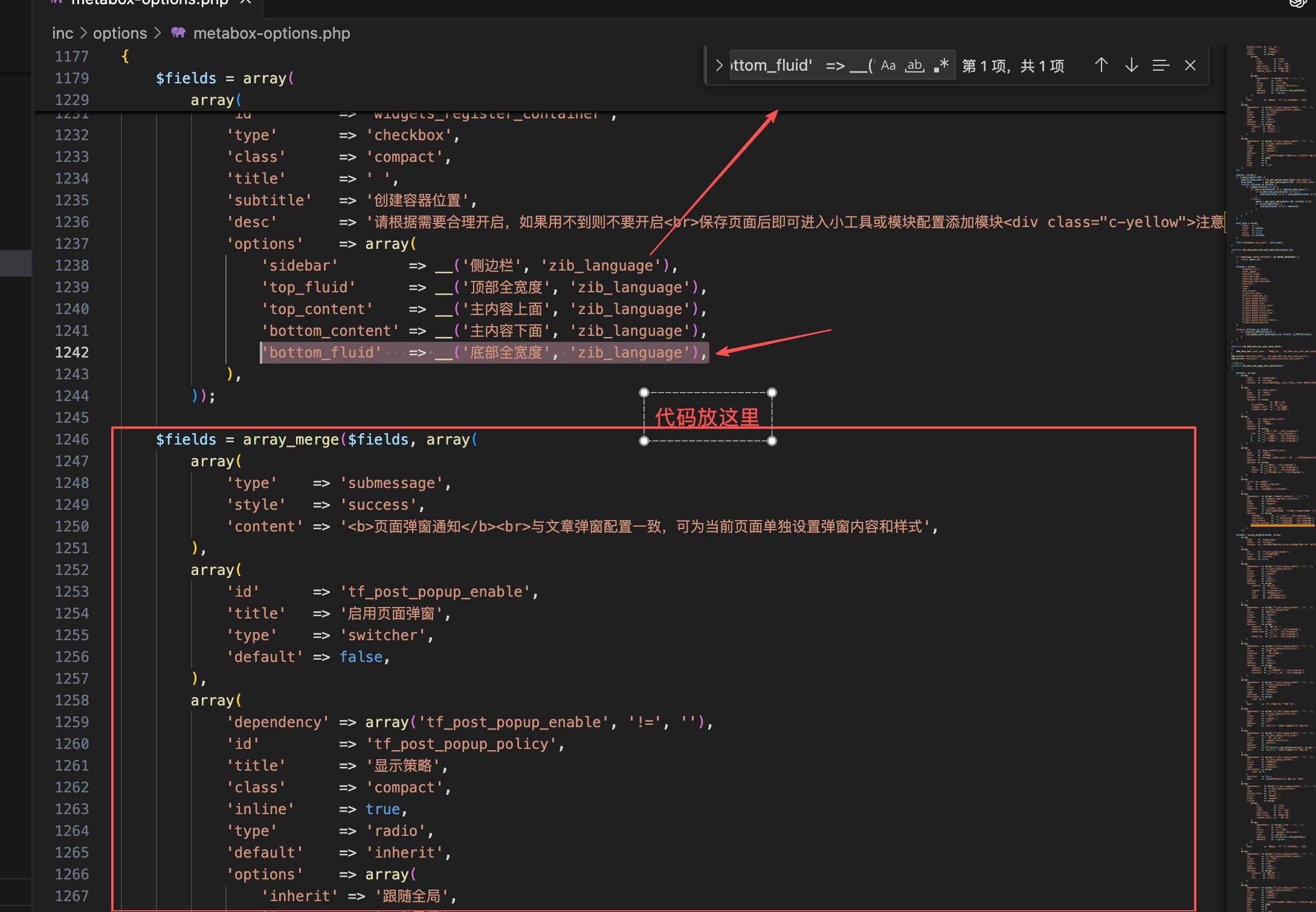The image size is (1316, 912).
Task: Expand the replace field chevron
Action: [x=718, y=65]
